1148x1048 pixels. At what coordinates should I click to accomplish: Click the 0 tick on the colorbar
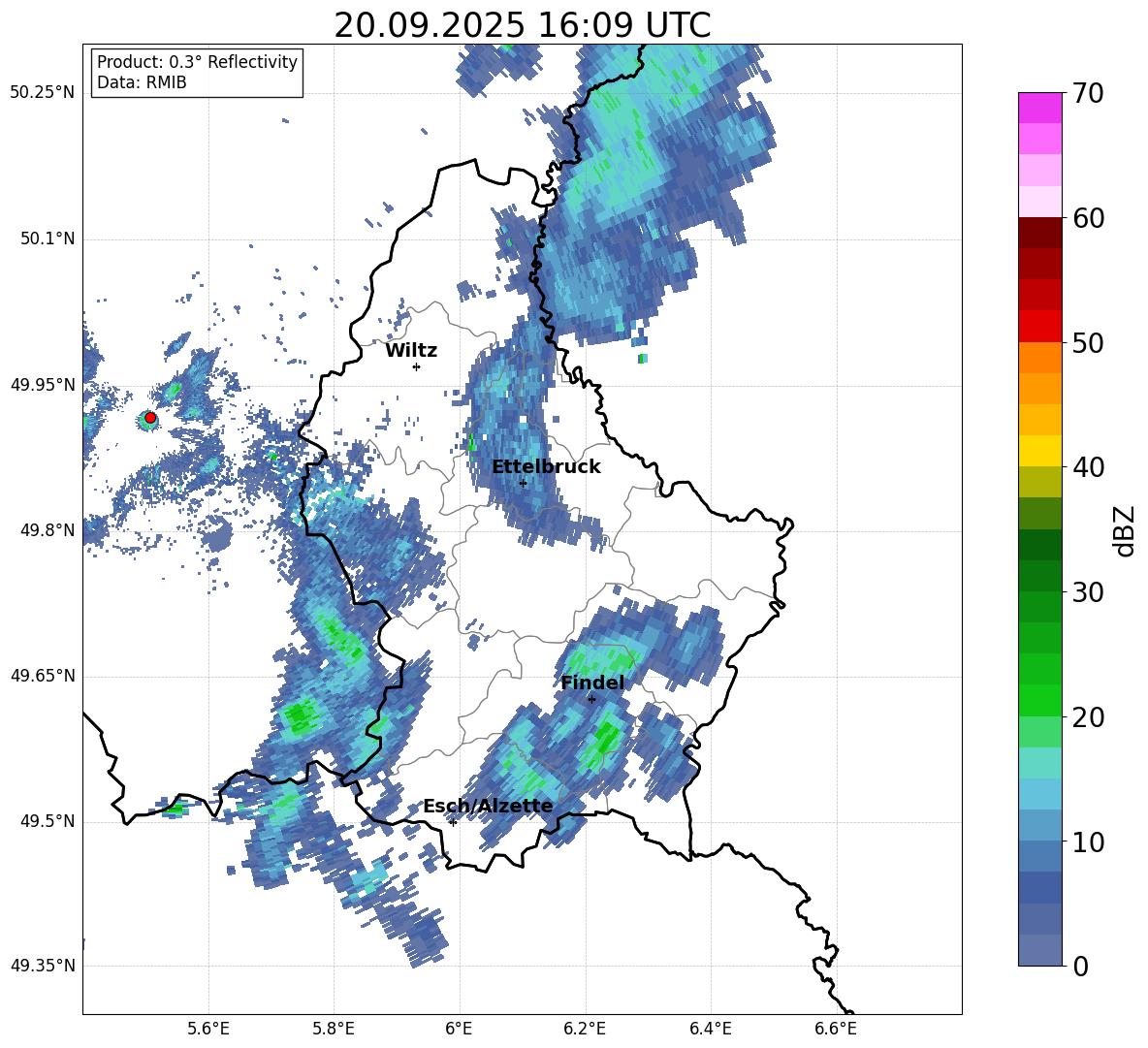[x=1080, y=966]
